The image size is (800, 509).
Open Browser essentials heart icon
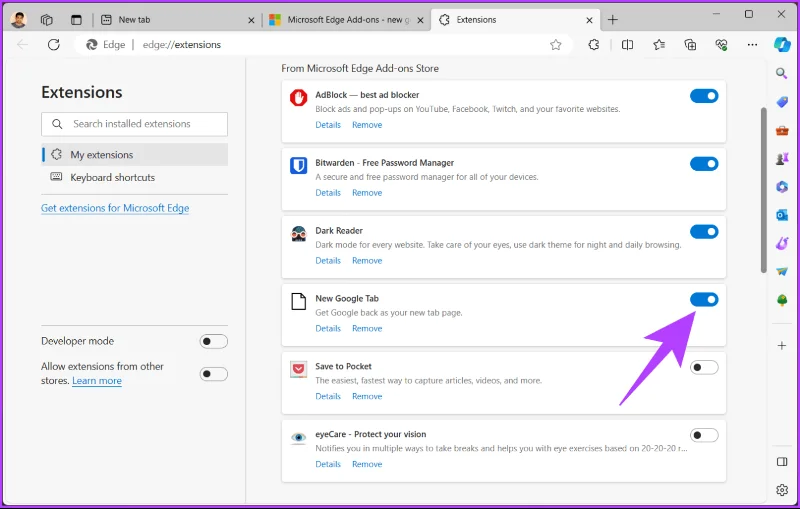click(721, 45)
